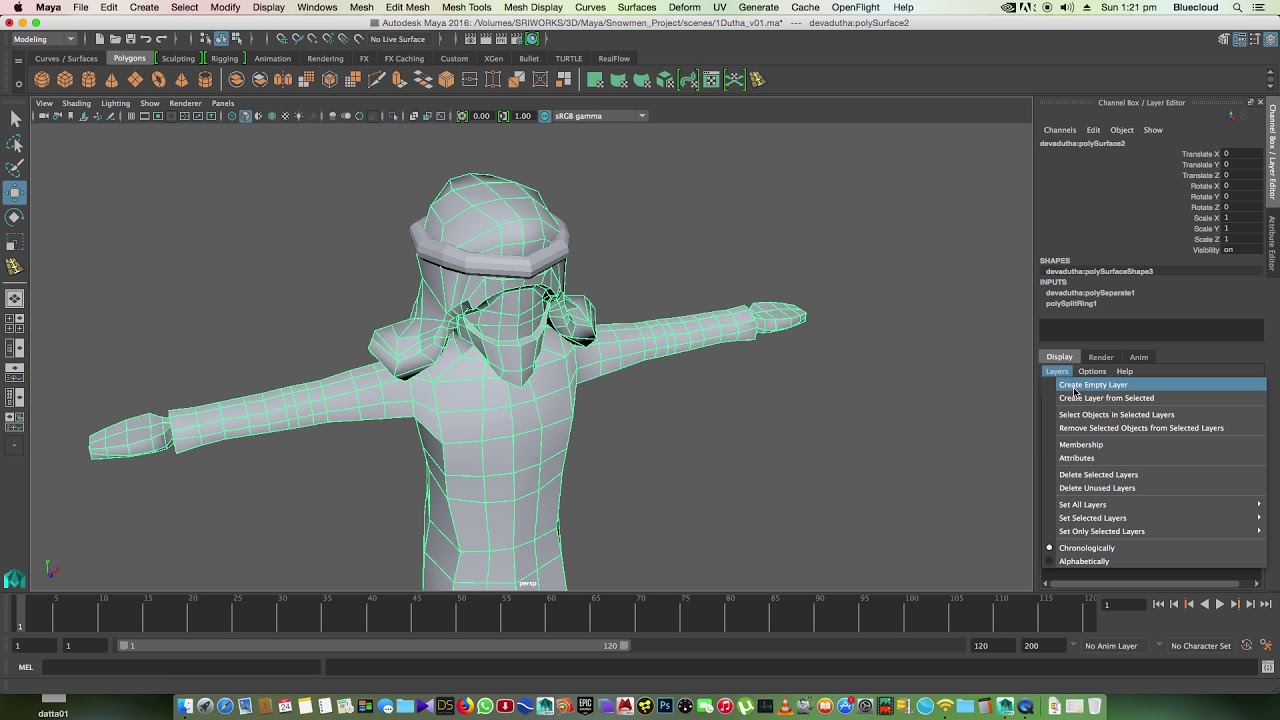Click the No Live Surface button
The width and height of the screenshot is (1280, 720).
(x=398, y=39)
